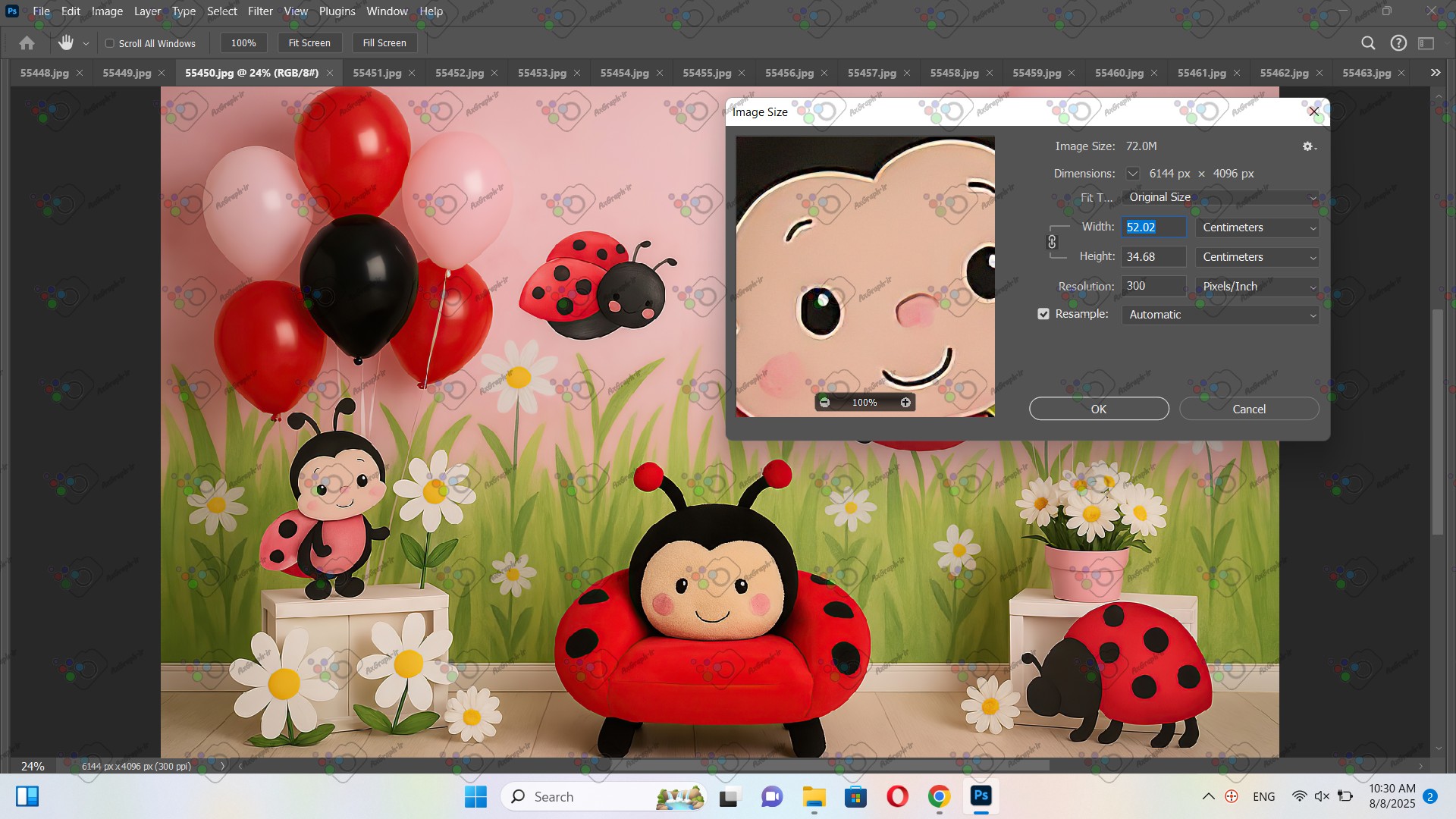Open the Help question mark icon
The height and width of the screenshot is (819, 1456).
coord(1398,43)
